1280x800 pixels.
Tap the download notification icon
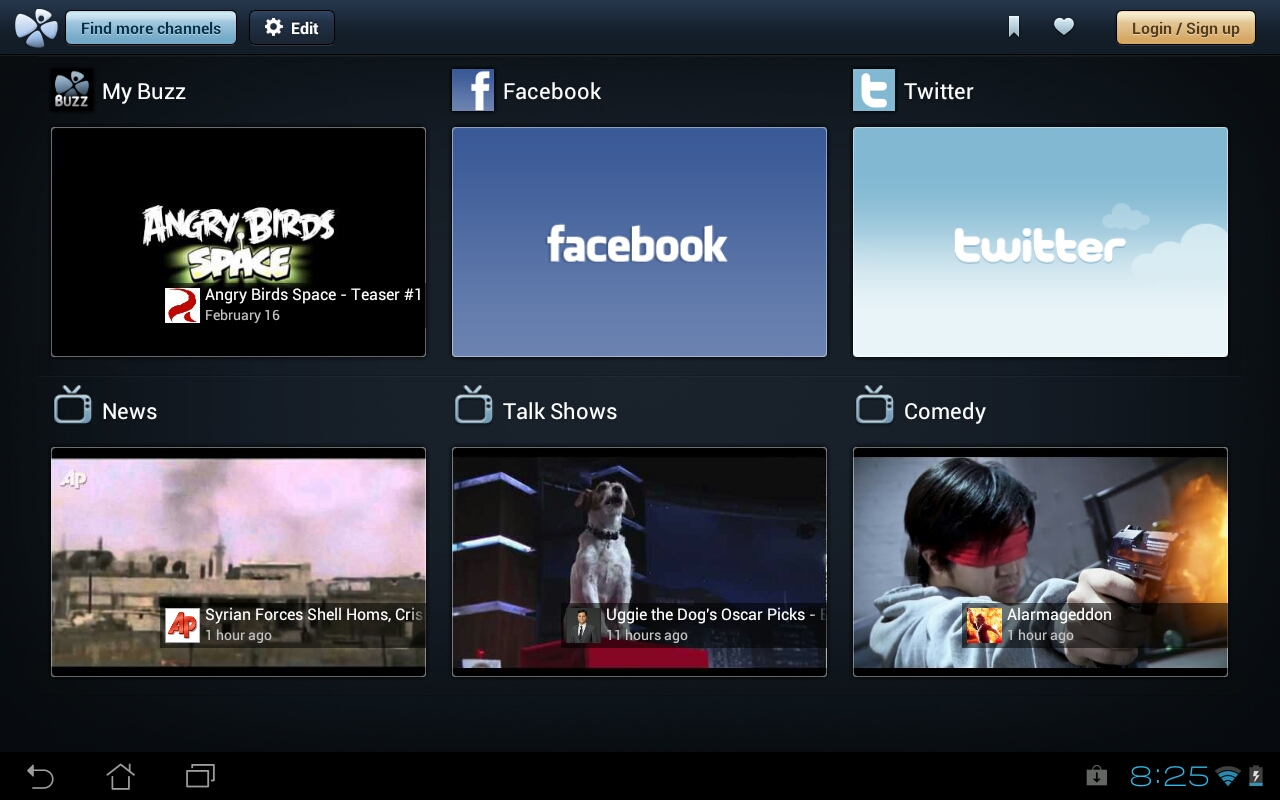pyautogui.click(x=1096, y=776)
